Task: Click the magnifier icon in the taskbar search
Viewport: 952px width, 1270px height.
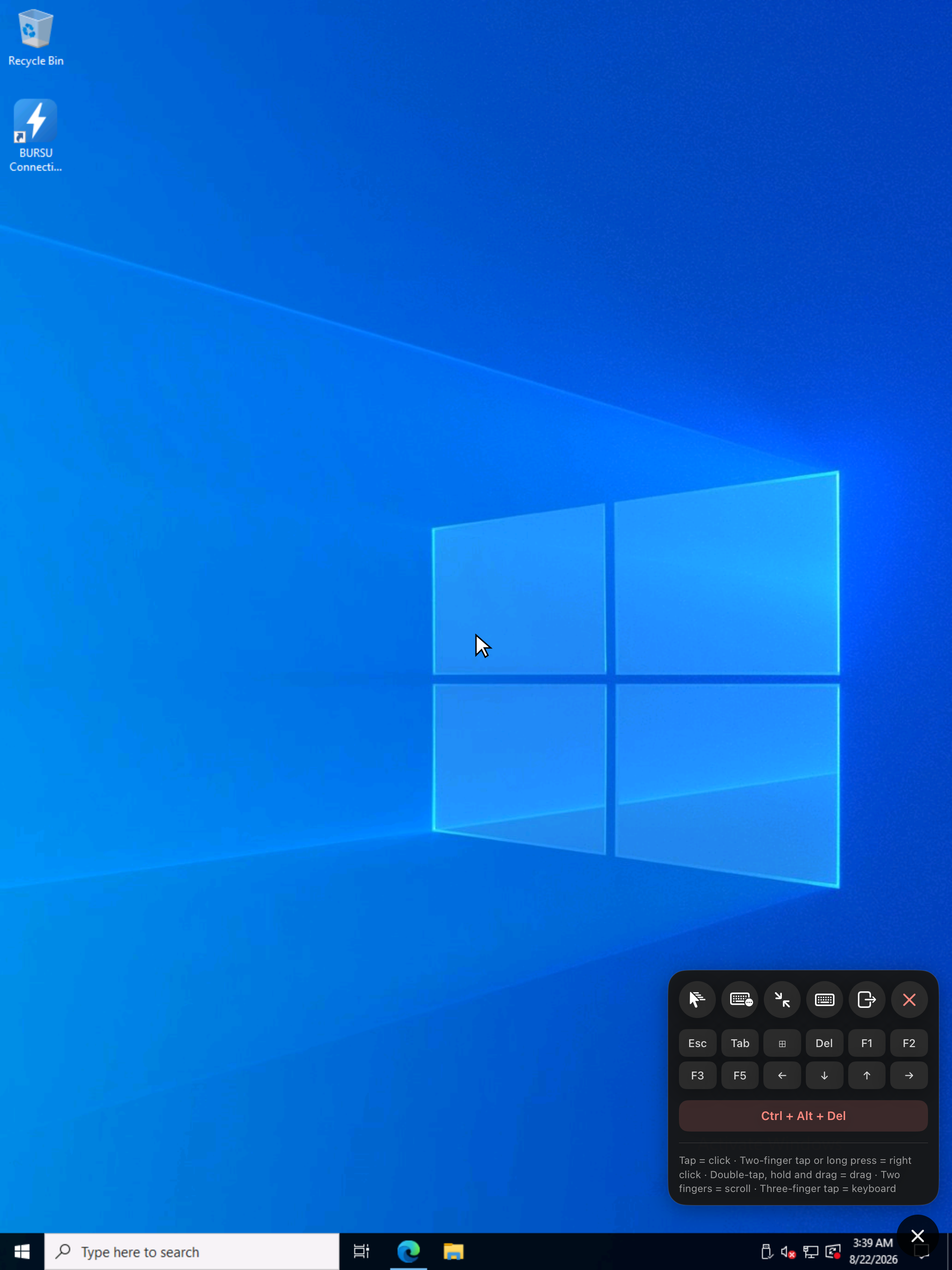Action: coord(63,1251)
